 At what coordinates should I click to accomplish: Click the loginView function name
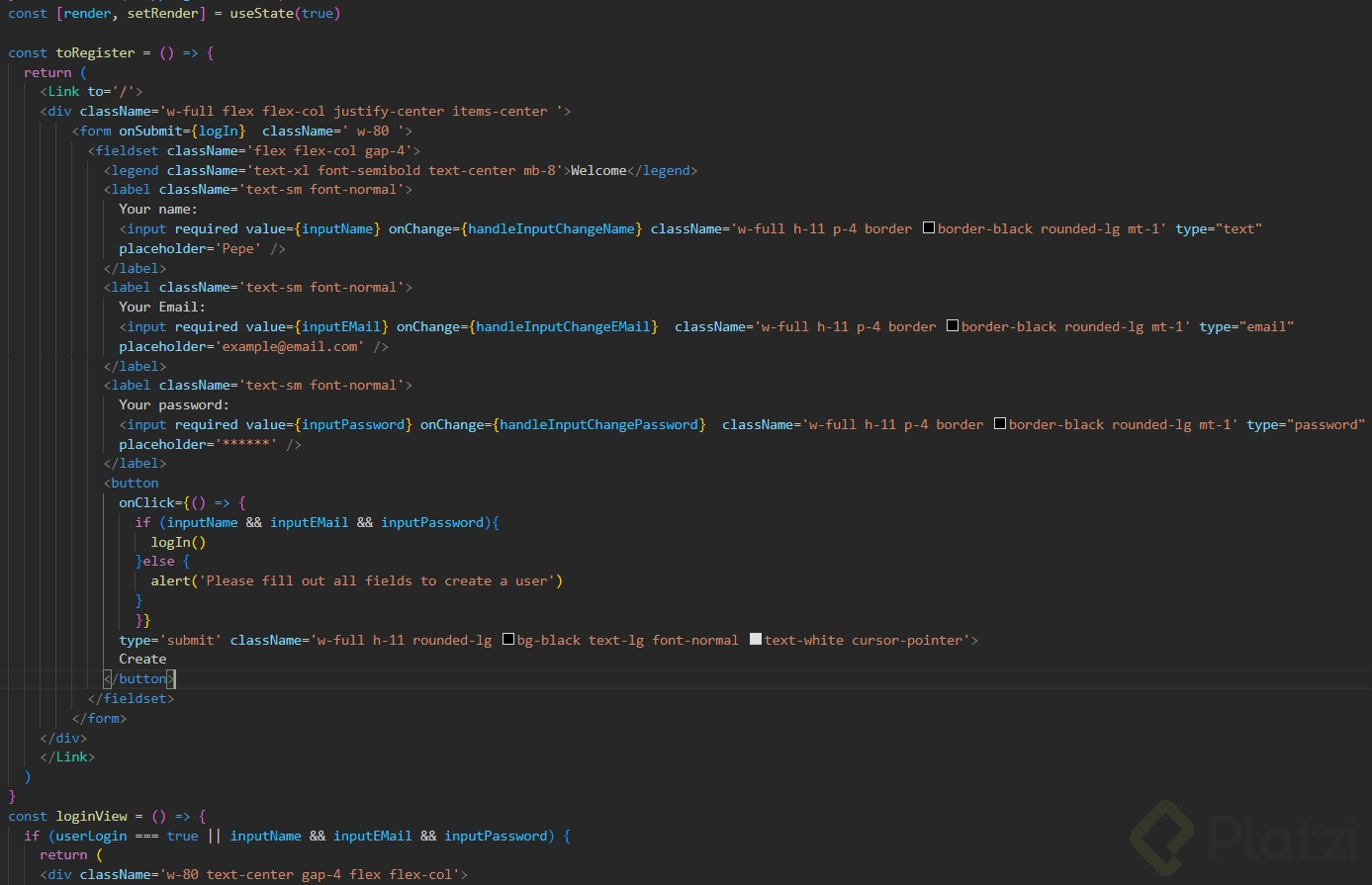[91, 816]
